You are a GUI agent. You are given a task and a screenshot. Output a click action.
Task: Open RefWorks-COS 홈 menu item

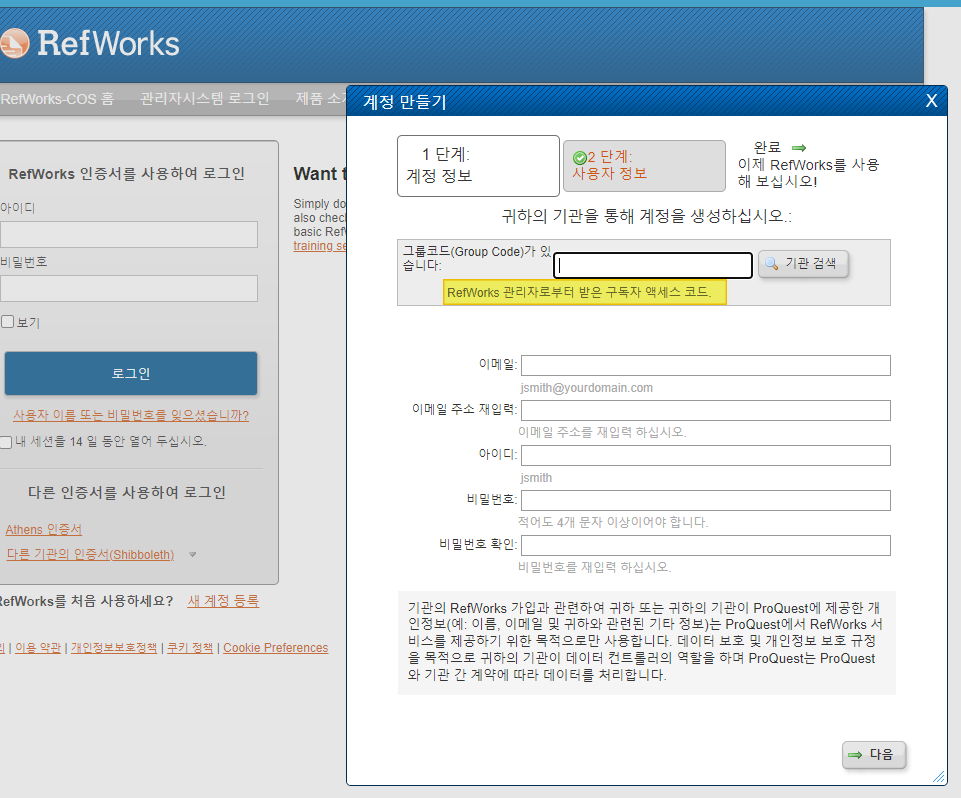[57, 99]
